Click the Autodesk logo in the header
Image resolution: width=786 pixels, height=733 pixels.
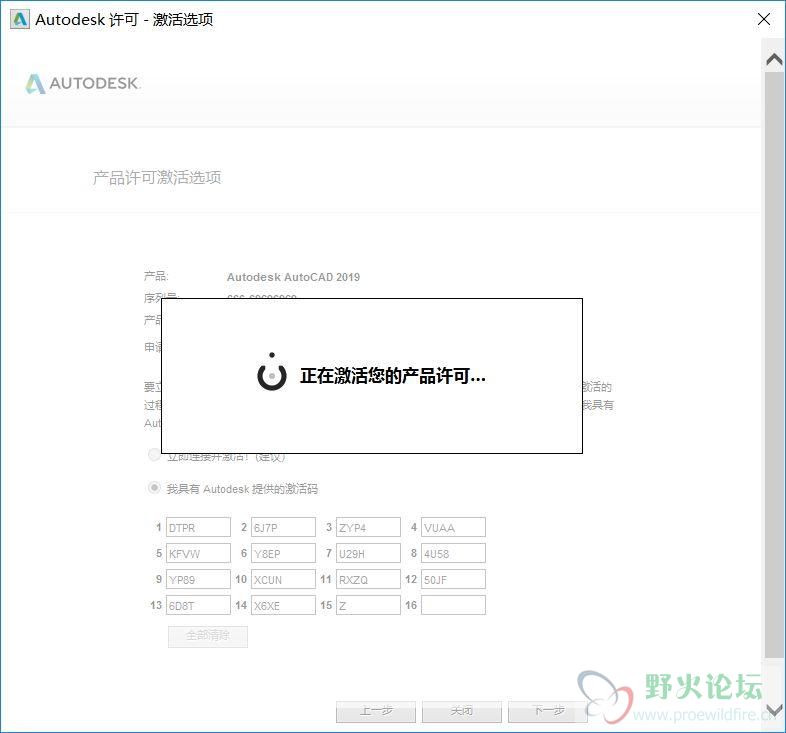pyautogui.click(x=83, y=84)
